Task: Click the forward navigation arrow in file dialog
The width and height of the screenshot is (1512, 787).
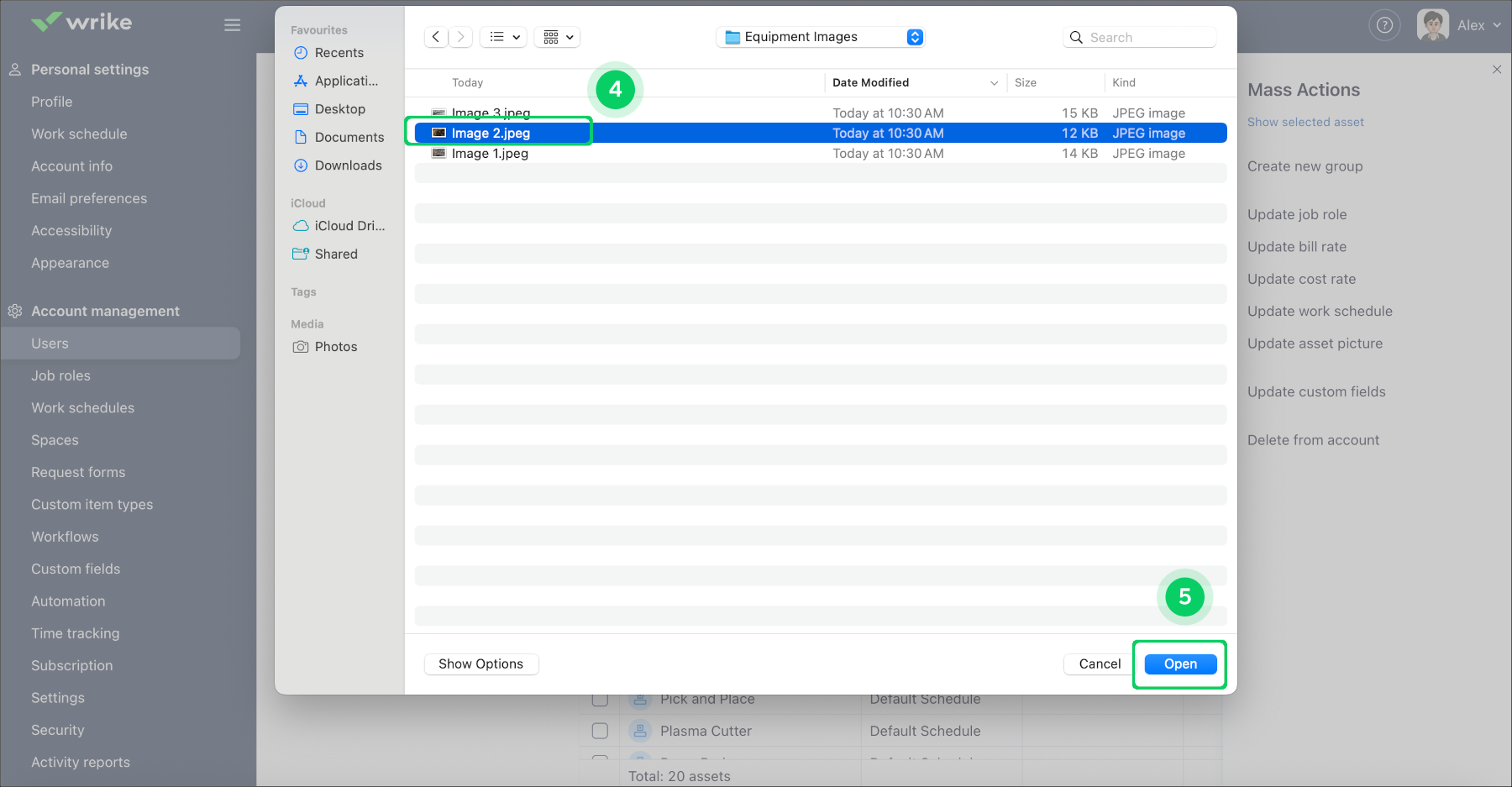Action: (x=460, y=37)
